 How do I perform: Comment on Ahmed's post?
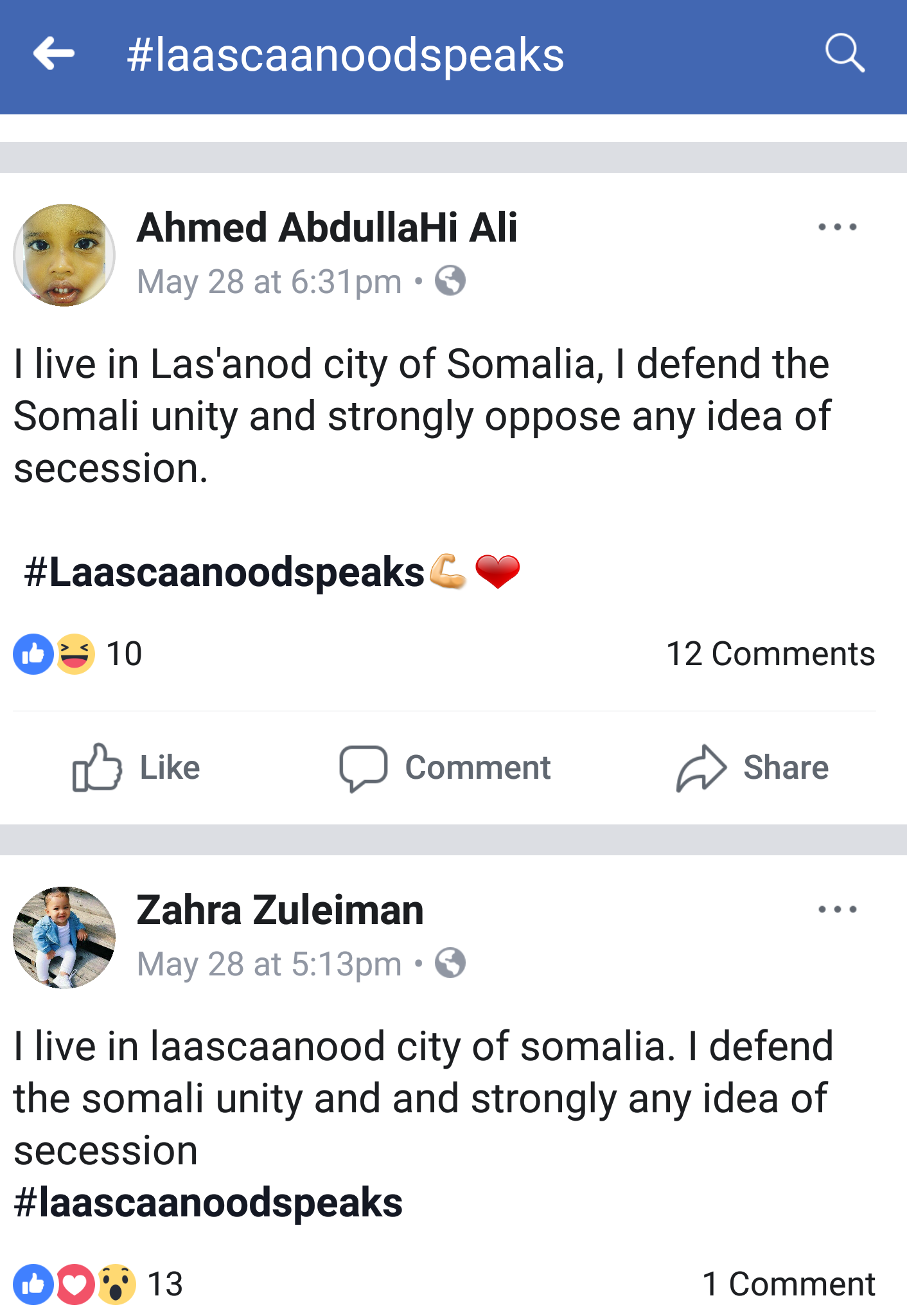pyautogui.click(x=445, y=767)
